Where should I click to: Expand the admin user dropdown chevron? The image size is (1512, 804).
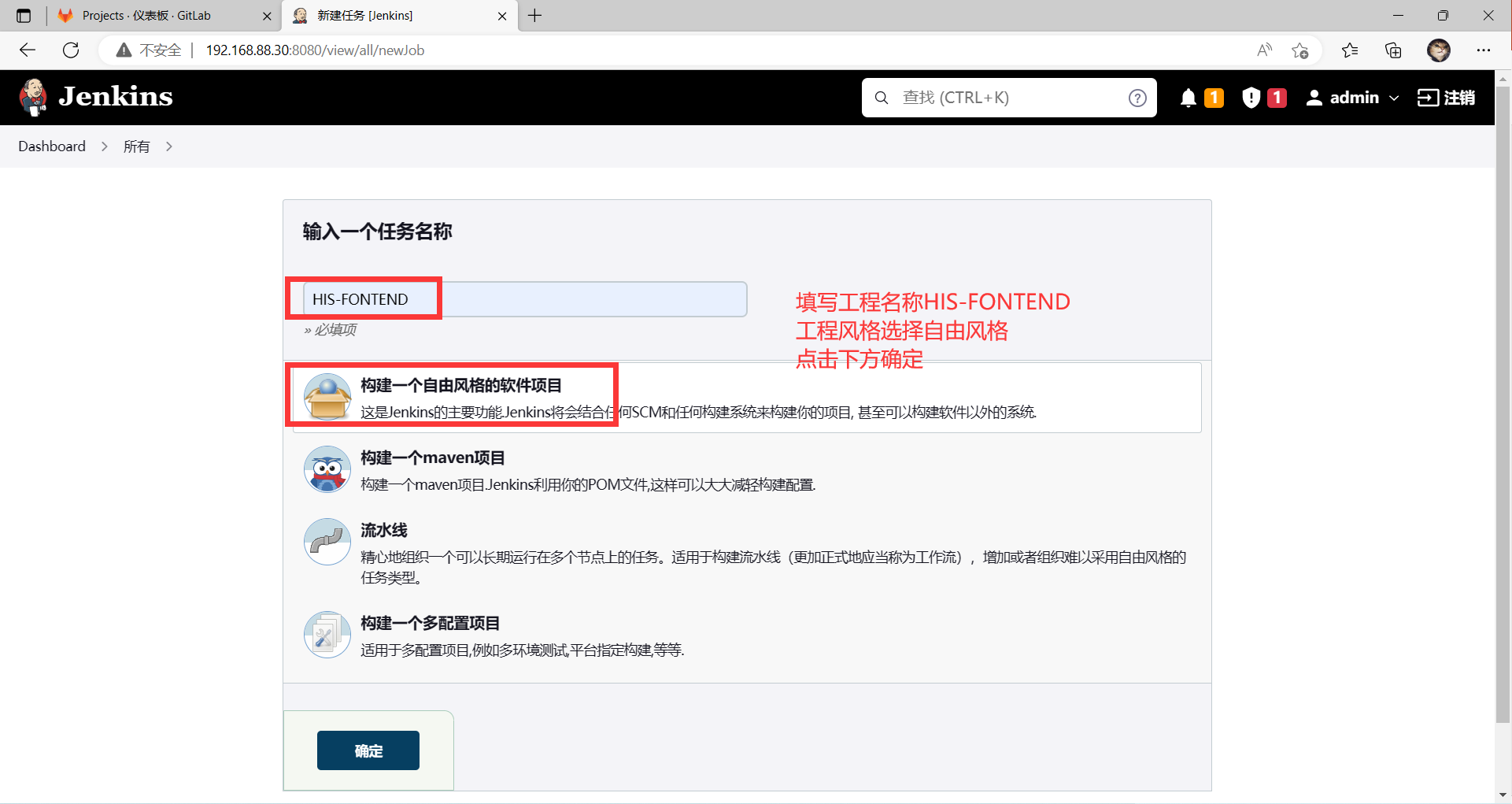click(1394, 98)
